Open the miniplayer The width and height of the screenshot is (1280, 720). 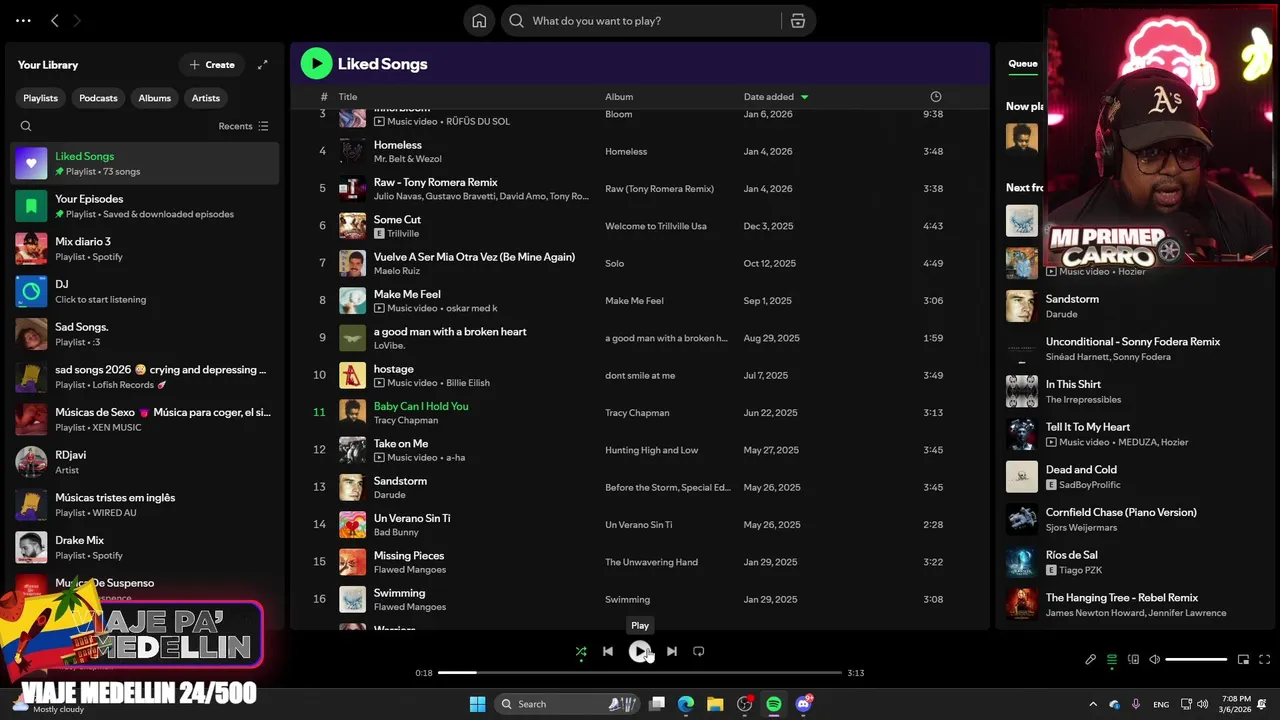(1243, 660)
